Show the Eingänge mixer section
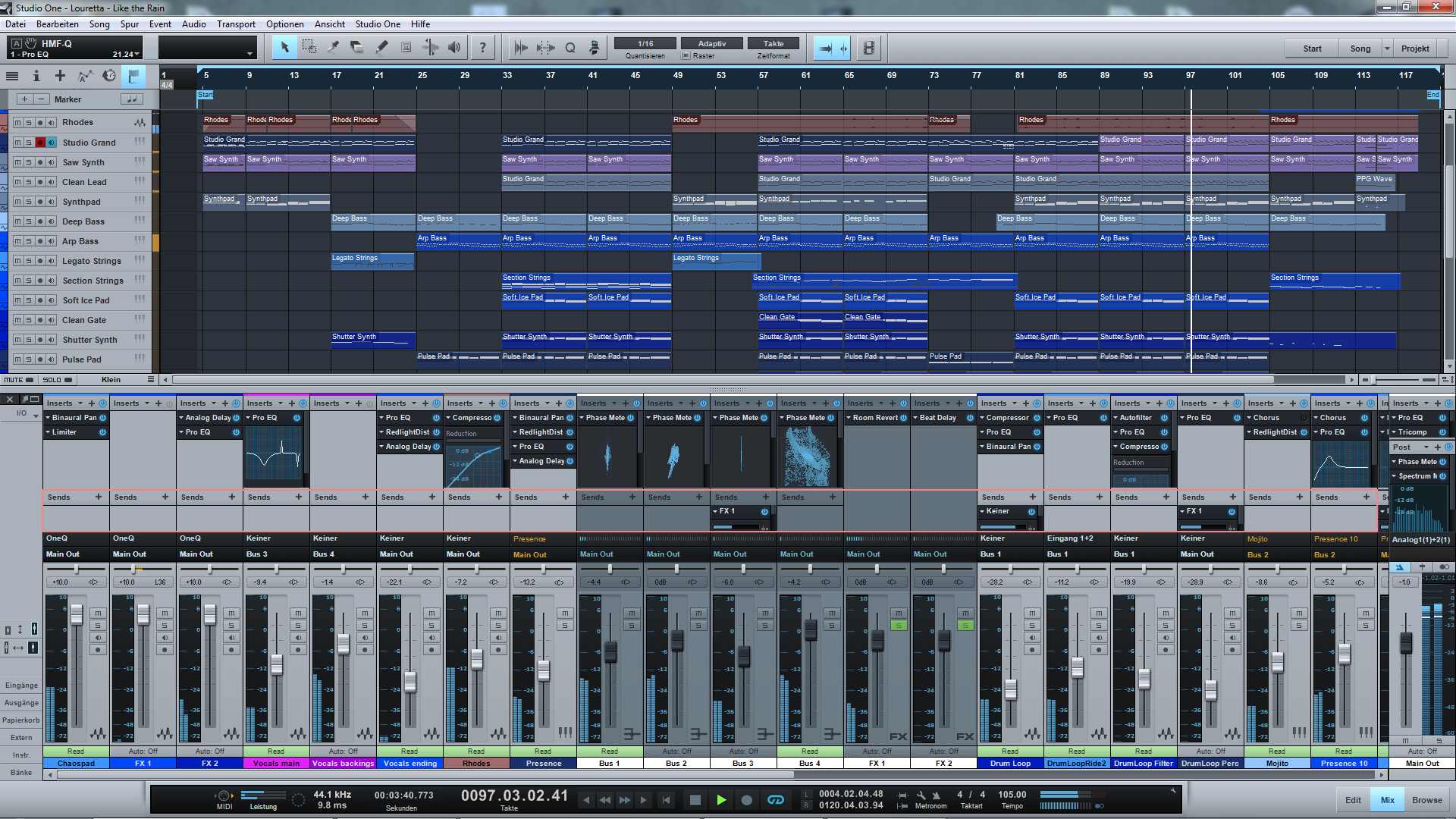The height and width of the screenshot is (819, 1456). pyautogui.click(x=21, y=686)
